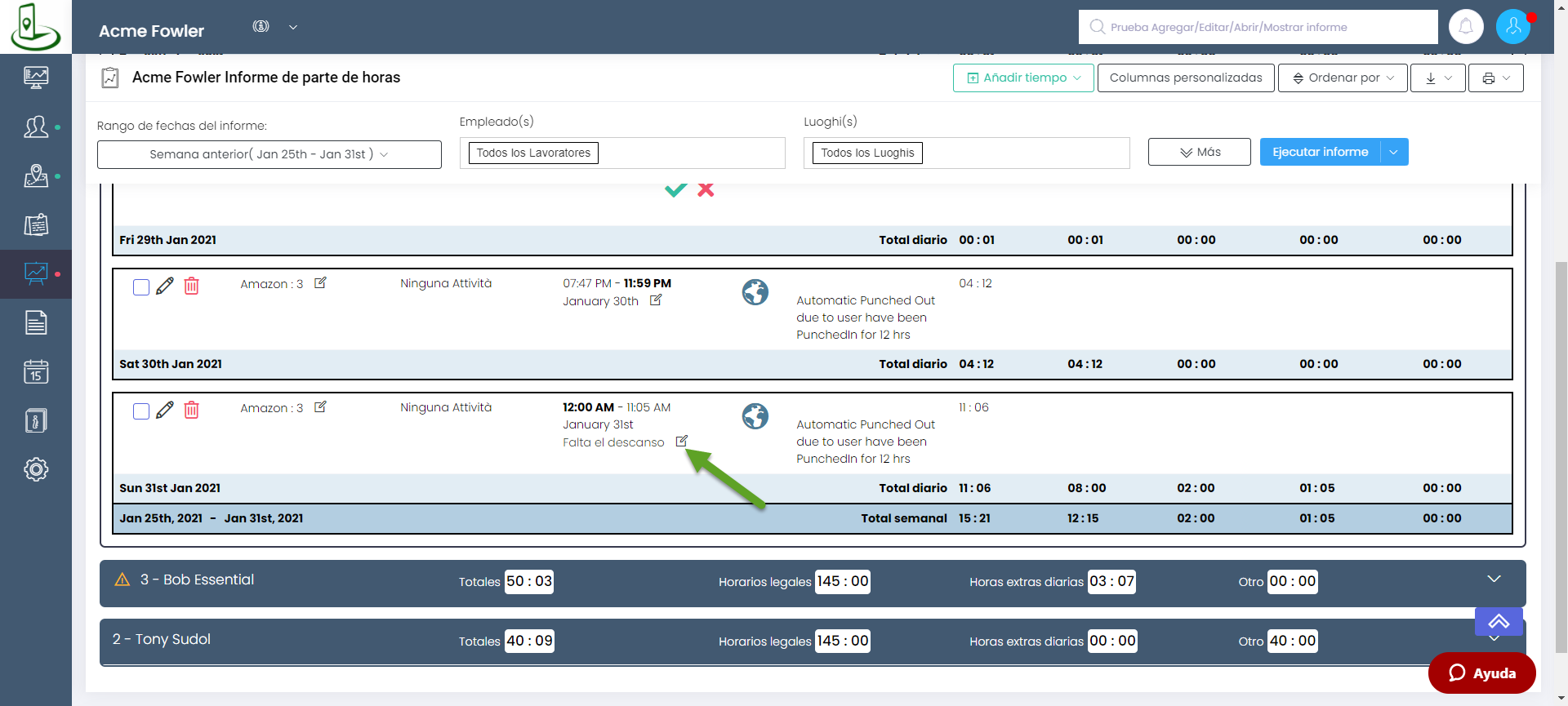Click Ejecutar informe button

pyautogui.click(x=1320, y=152)
